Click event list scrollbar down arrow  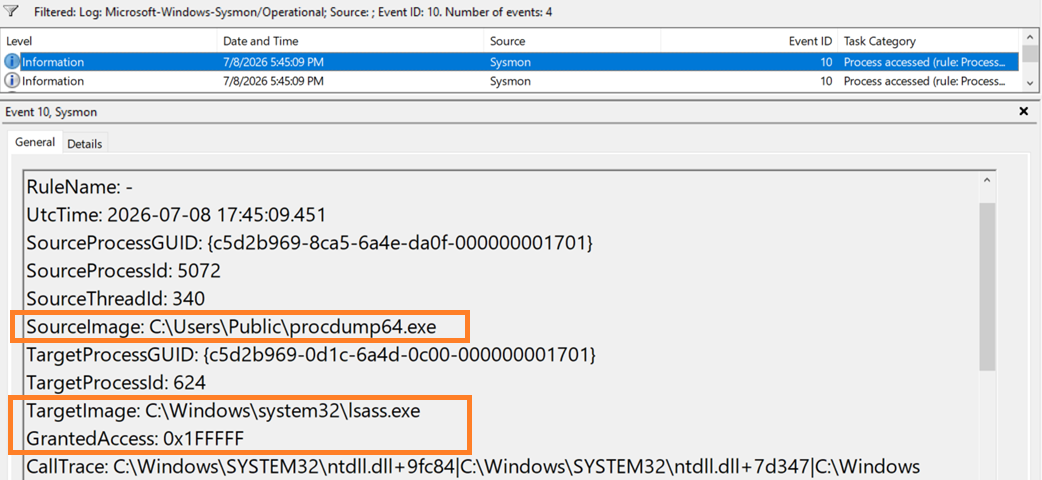pyautogui.click(x=1029, y=83)
